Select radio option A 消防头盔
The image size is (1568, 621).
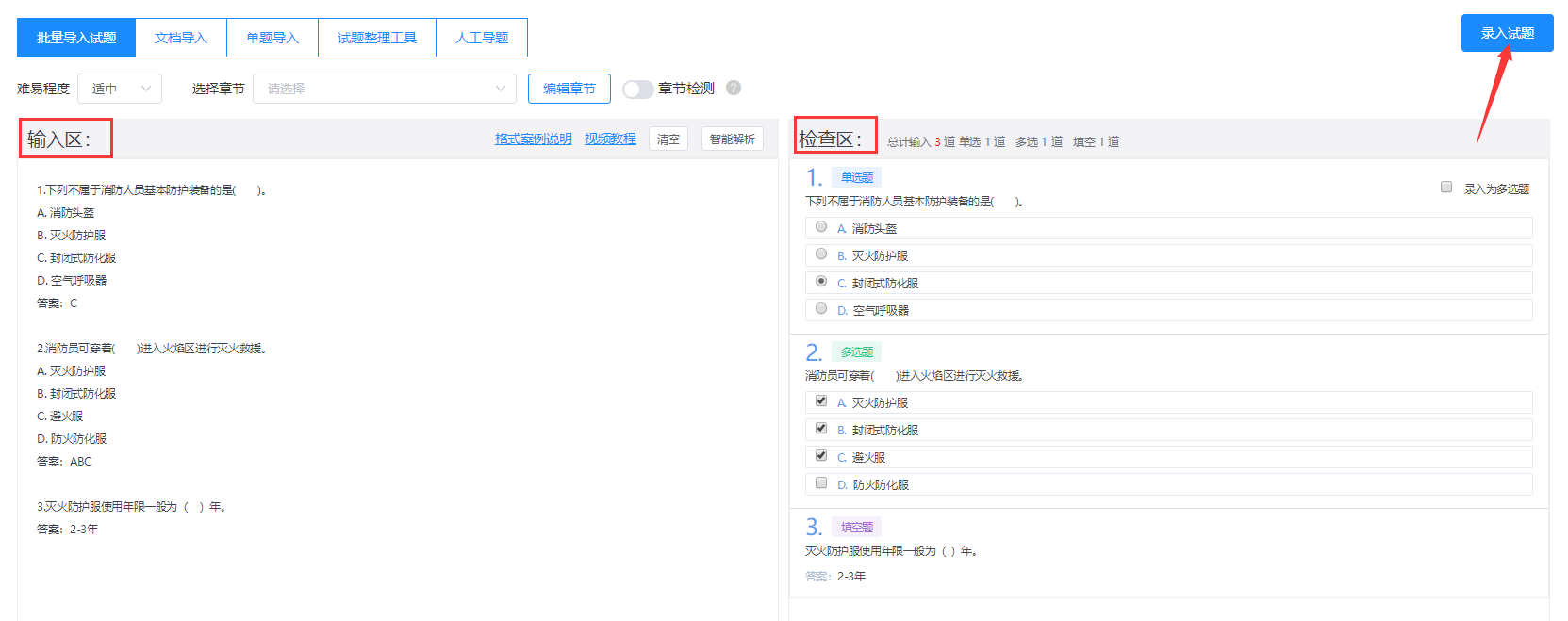click(821, 226)
